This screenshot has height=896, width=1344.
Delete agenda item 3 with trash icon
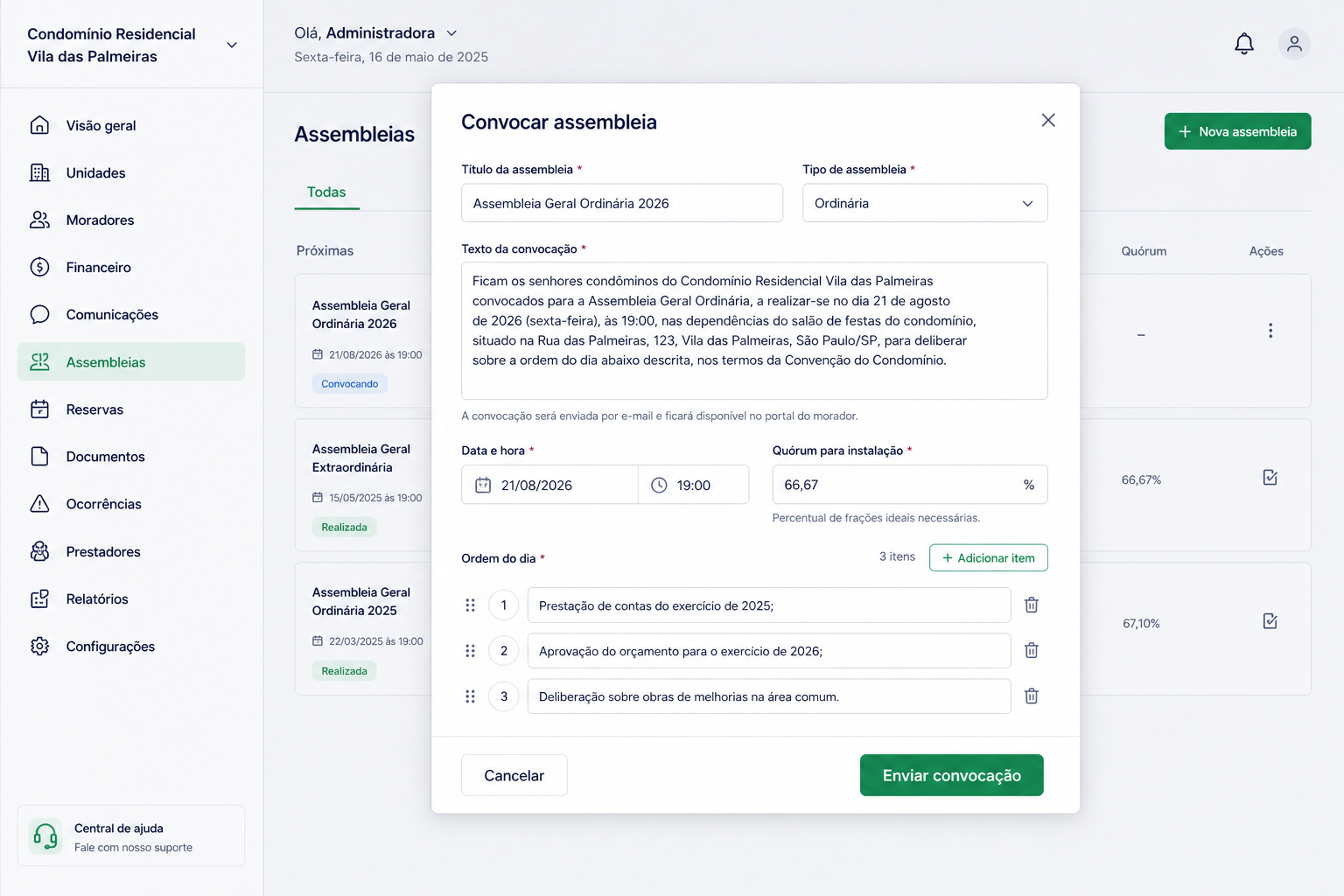pyautogui.click(x=1032, y=696)
